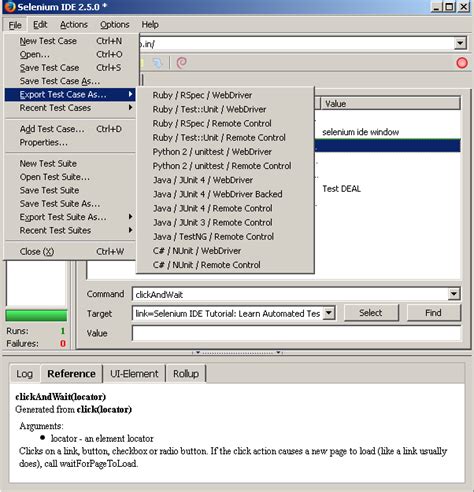Export as Java / JUnit 4 / WebDriver Backed
Screen dimensions: 474x492
(x=225, y=194)
